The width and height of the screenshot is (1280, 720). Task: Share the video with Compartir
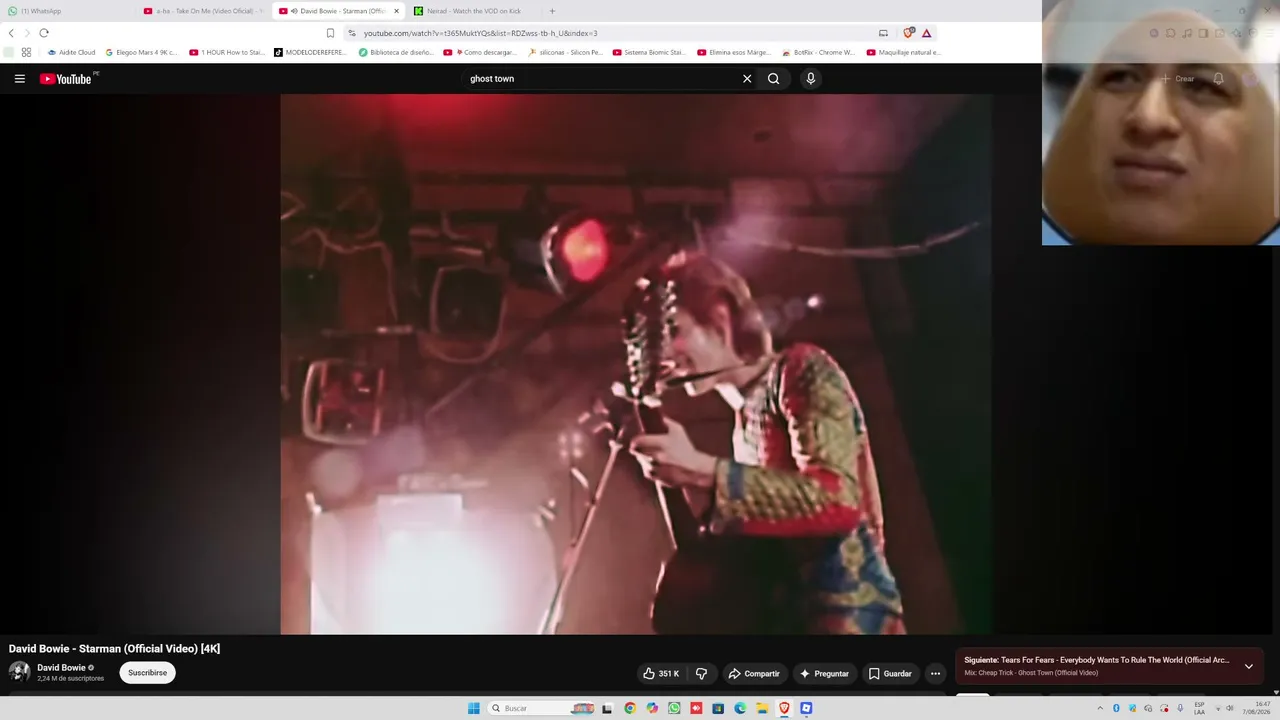[754, 674]
